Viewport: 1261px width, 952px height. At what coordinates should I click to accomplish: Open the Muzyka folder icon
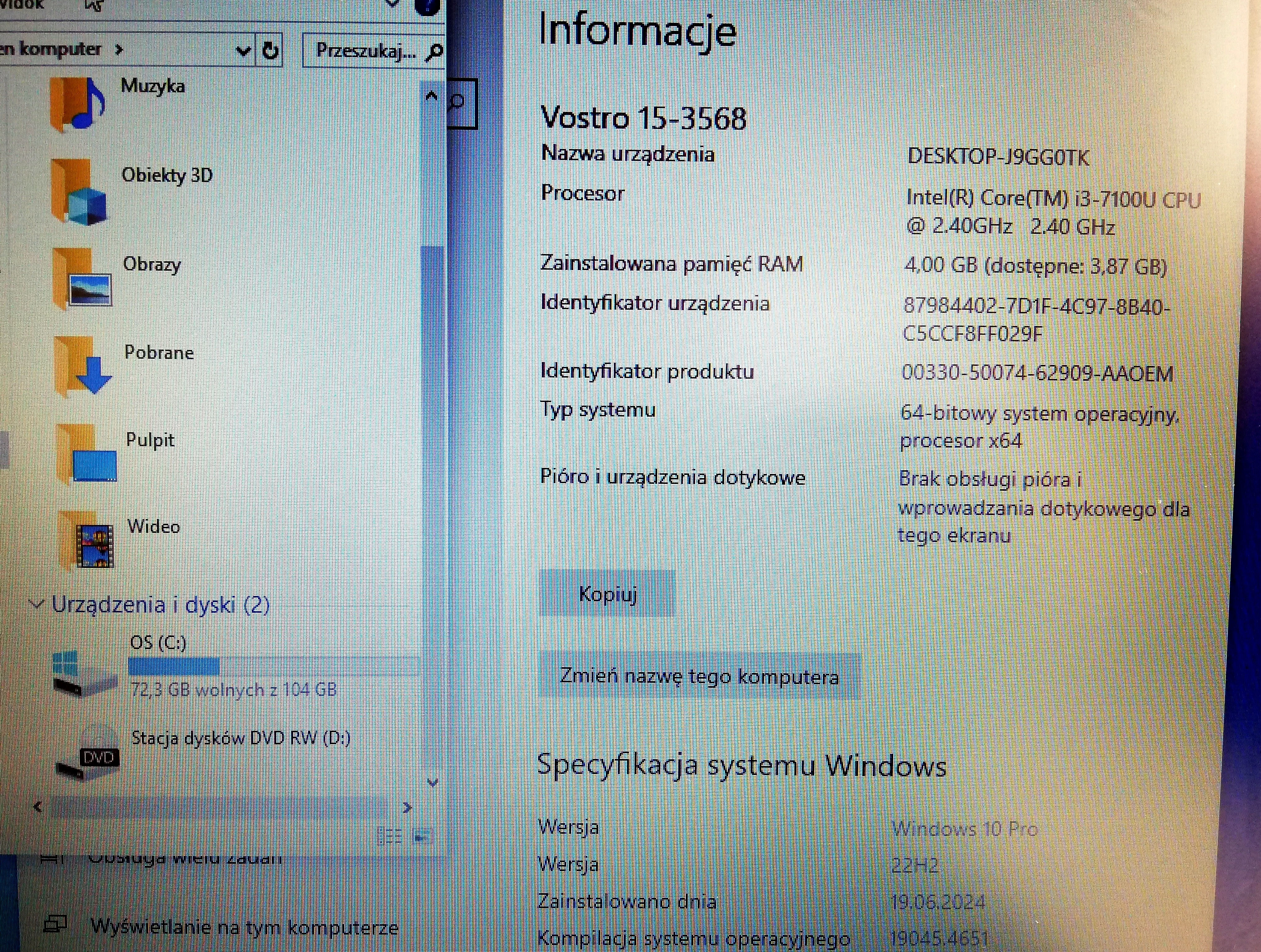coord(78,105)
